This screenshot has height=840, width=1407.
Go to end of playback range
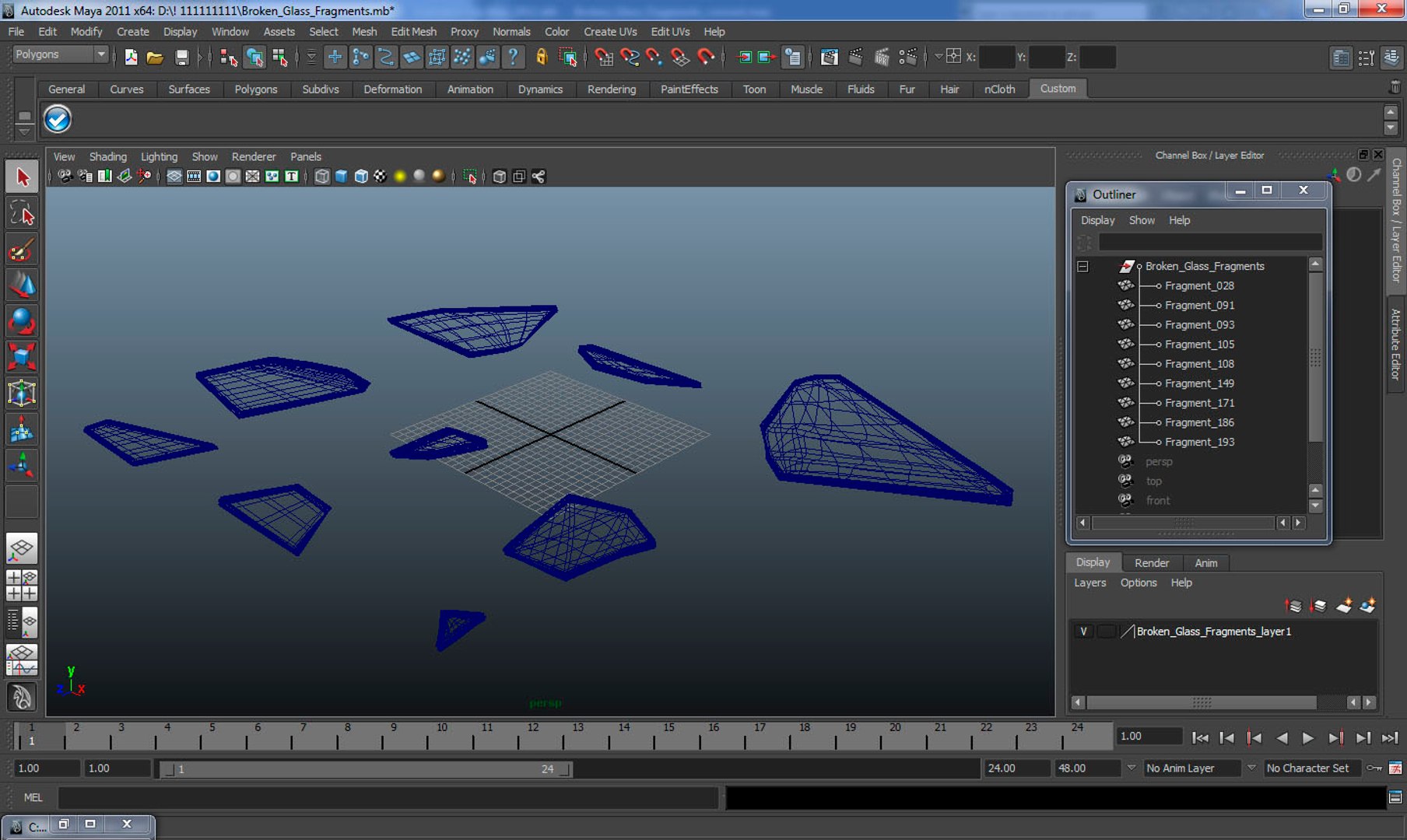pos(1390,737)
